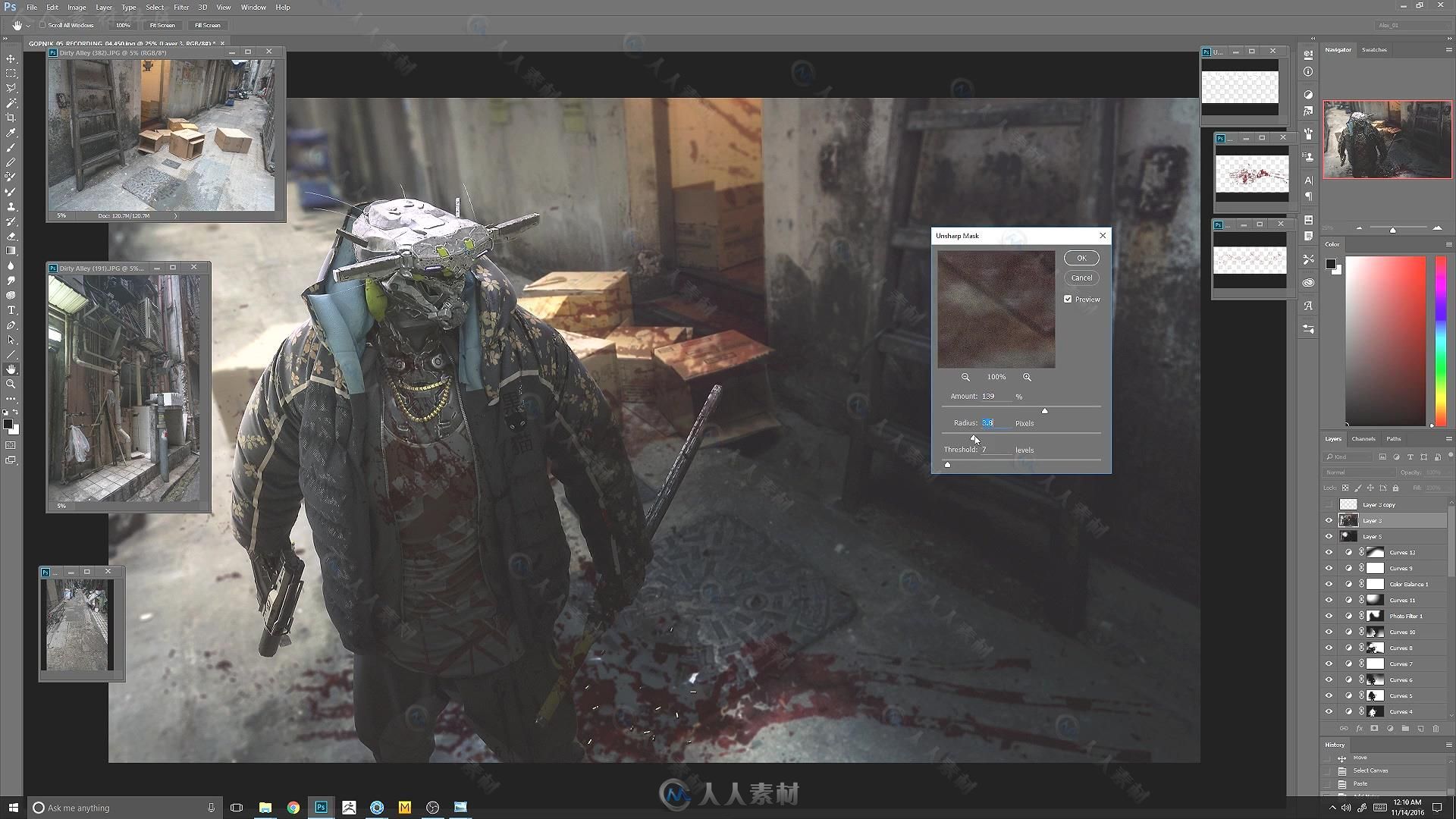Open the Paragraph panel icon
This screenshot has width=1456, height=819.
tap(1308, 196)
